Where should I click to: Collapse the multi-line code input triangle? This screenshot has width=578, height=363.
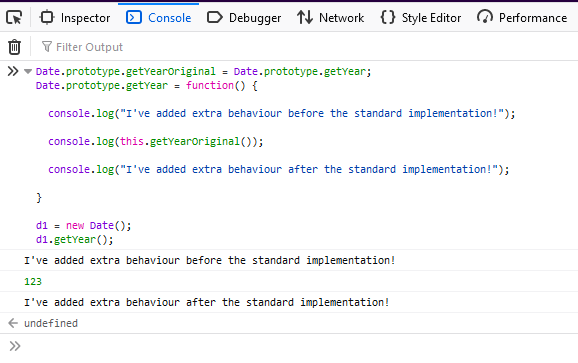point(28,71)
